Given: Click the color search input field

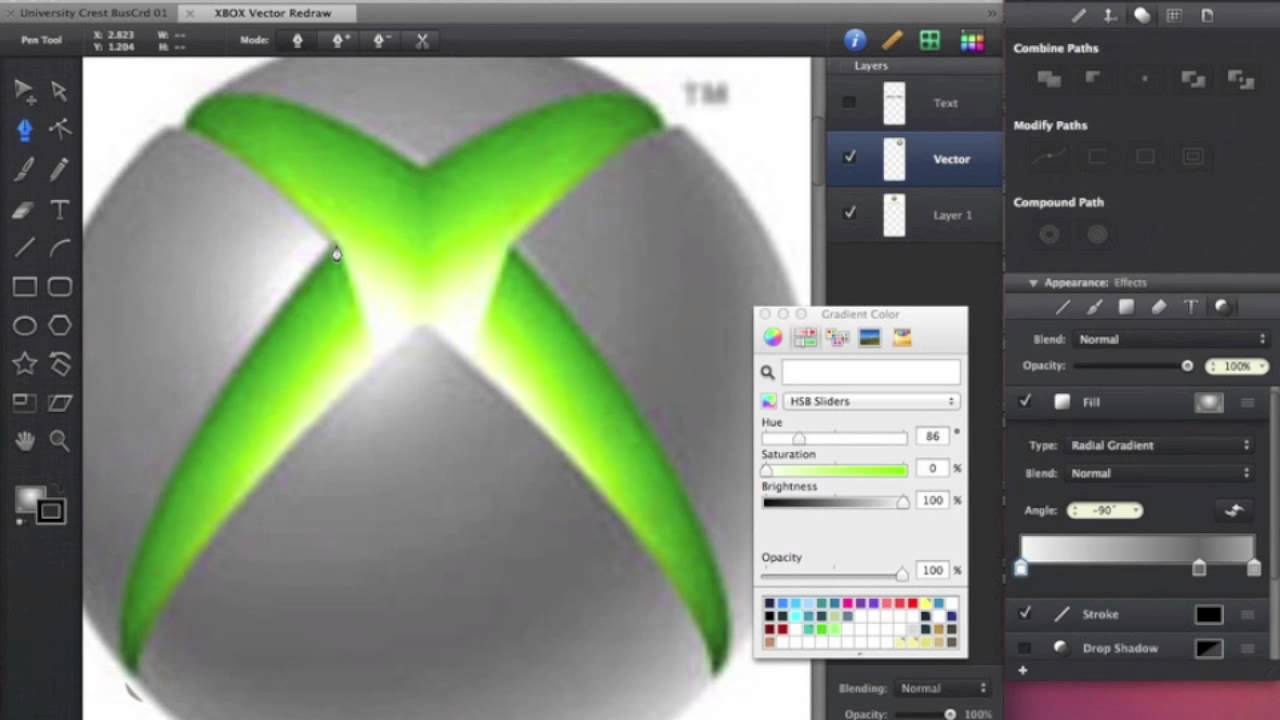Looking at the screenshot, I should coord(871,372).
